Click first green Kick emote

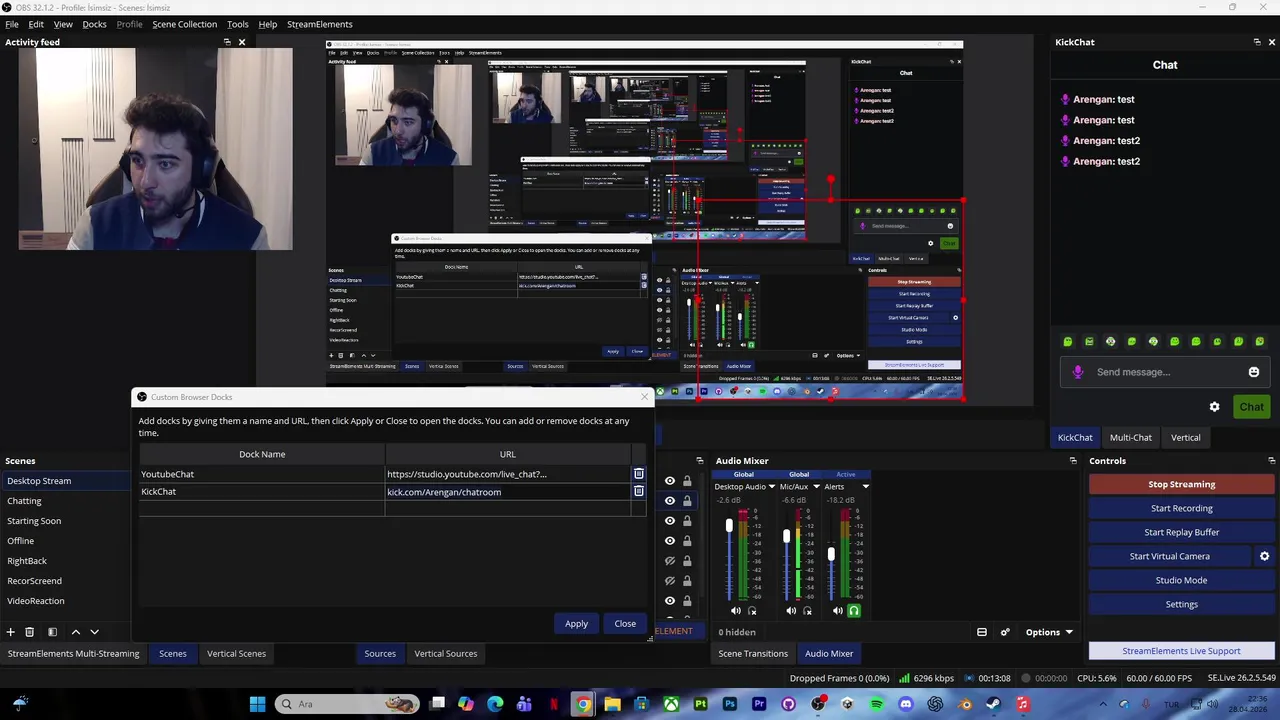point(1068,342)
